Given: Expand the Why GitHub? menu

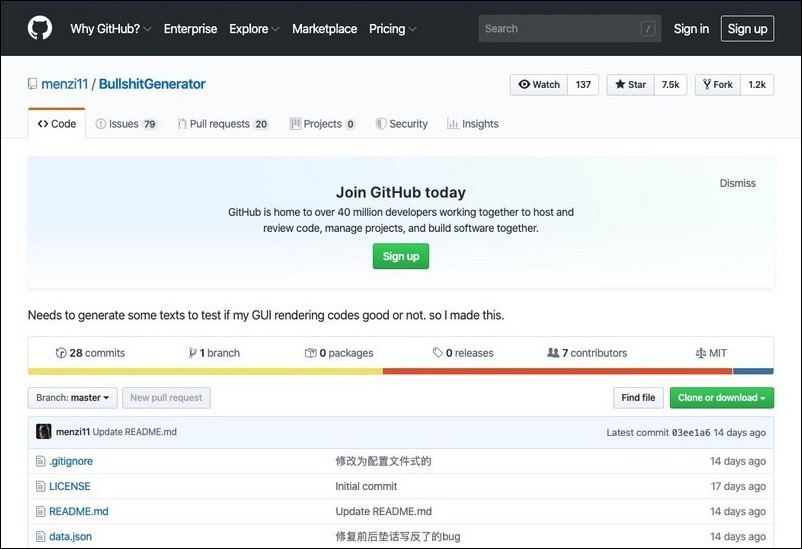Looking at the screenshot, I should click(x=110, y=29).
